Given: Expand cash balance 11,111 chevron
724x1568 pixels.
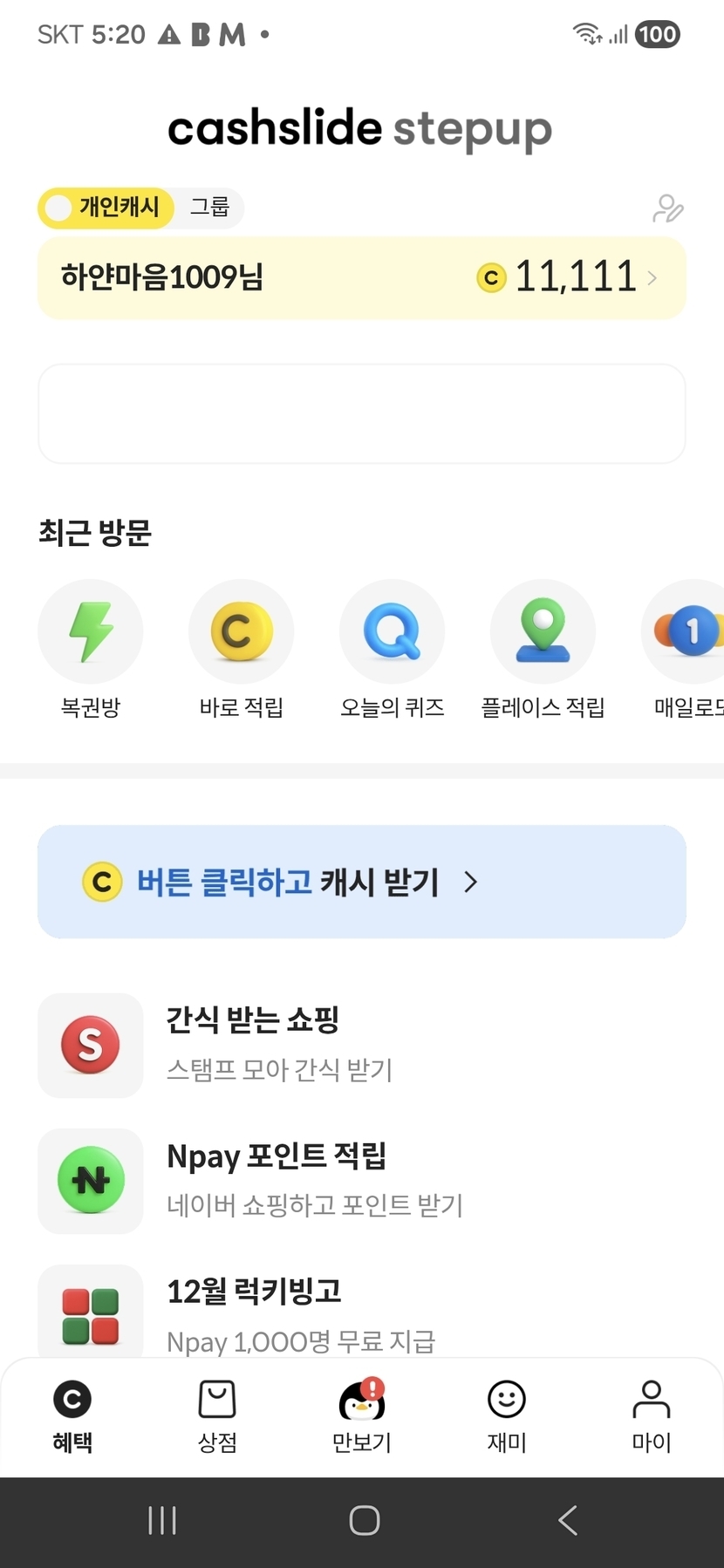Looking at the screenshot, I should [x=652, y=278].
